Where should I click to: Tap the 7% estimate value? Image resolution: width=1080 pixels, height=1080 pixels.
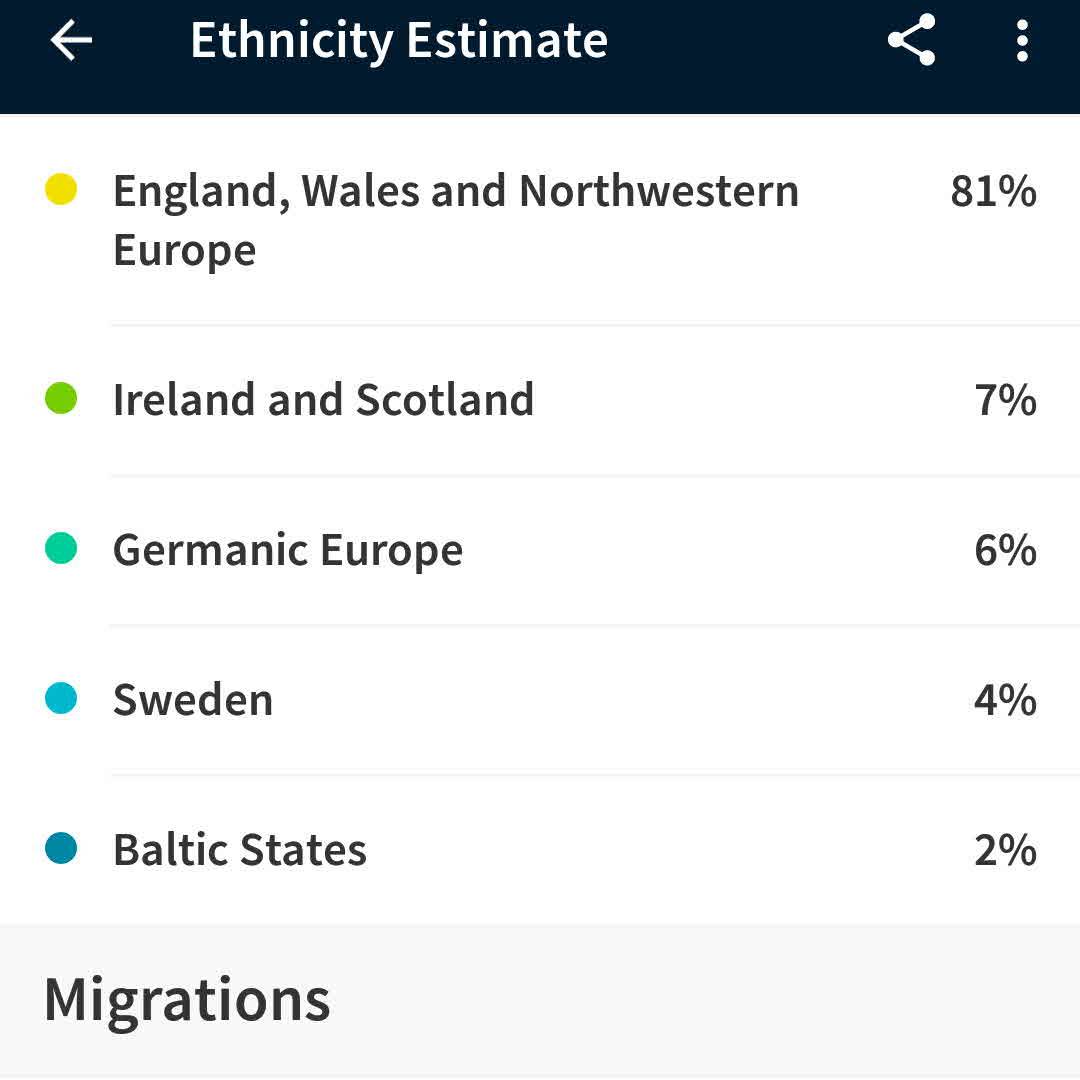1005,400
